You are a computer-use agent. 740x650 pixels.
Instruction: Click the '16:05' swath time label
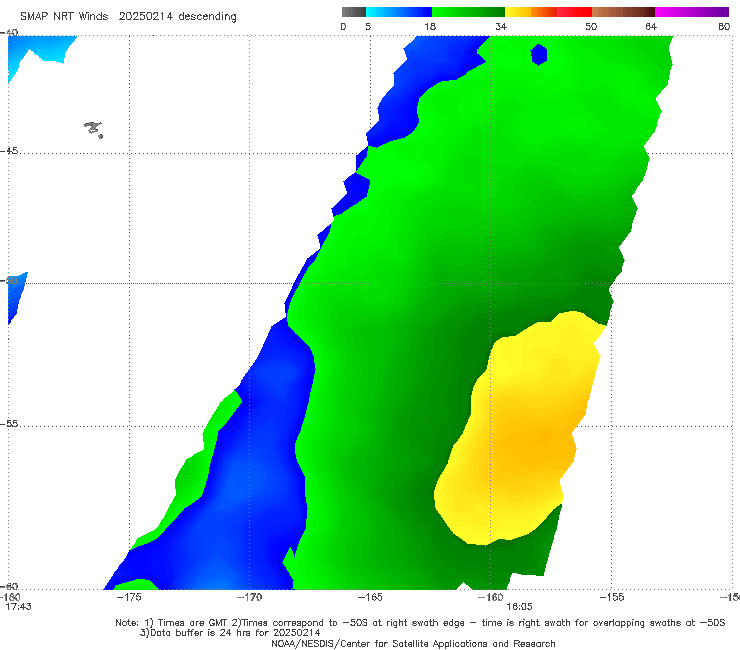[x=519, y=607]
